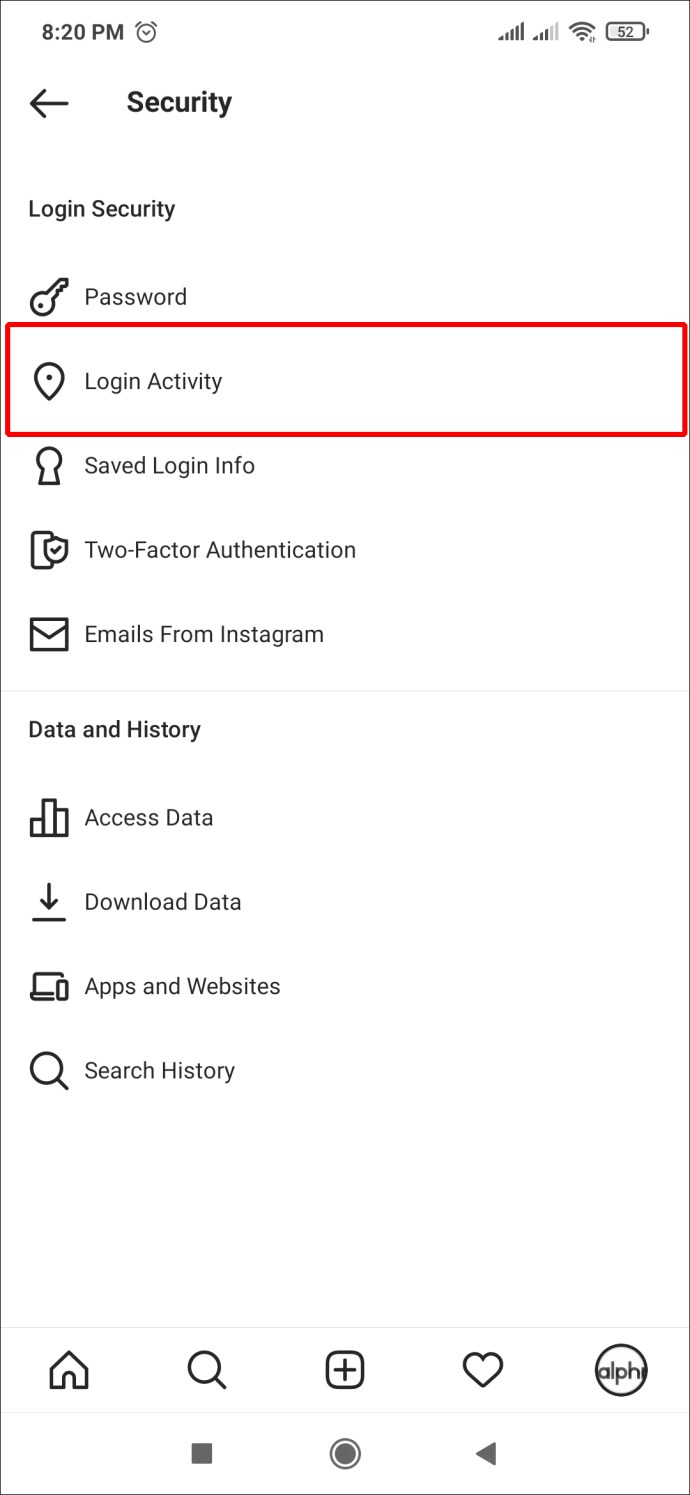Open the Password settings

coord(136,297)
